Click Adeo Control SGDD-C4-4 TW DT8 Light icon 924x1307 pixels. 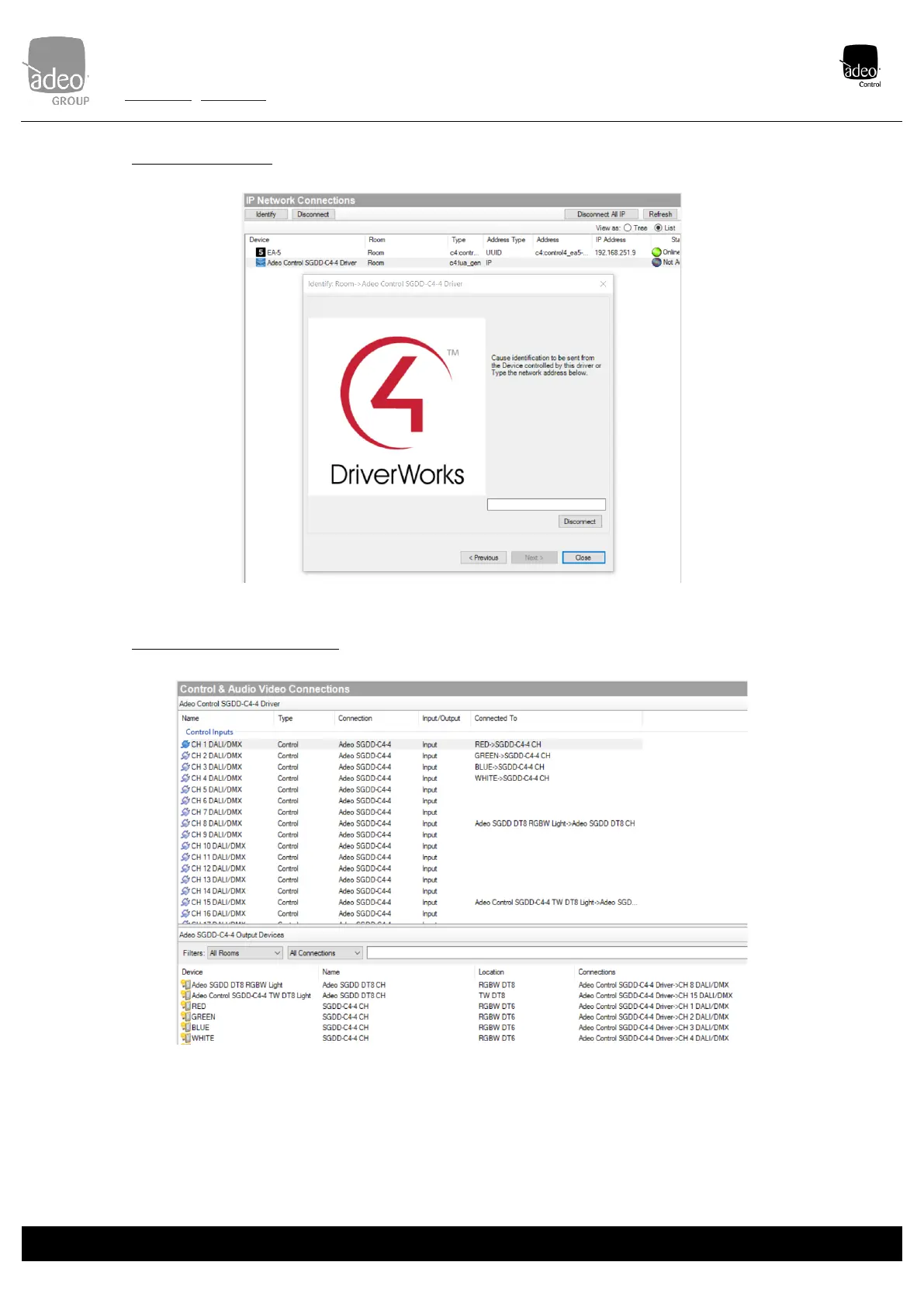pyautogui.click(x=185, y=996)
